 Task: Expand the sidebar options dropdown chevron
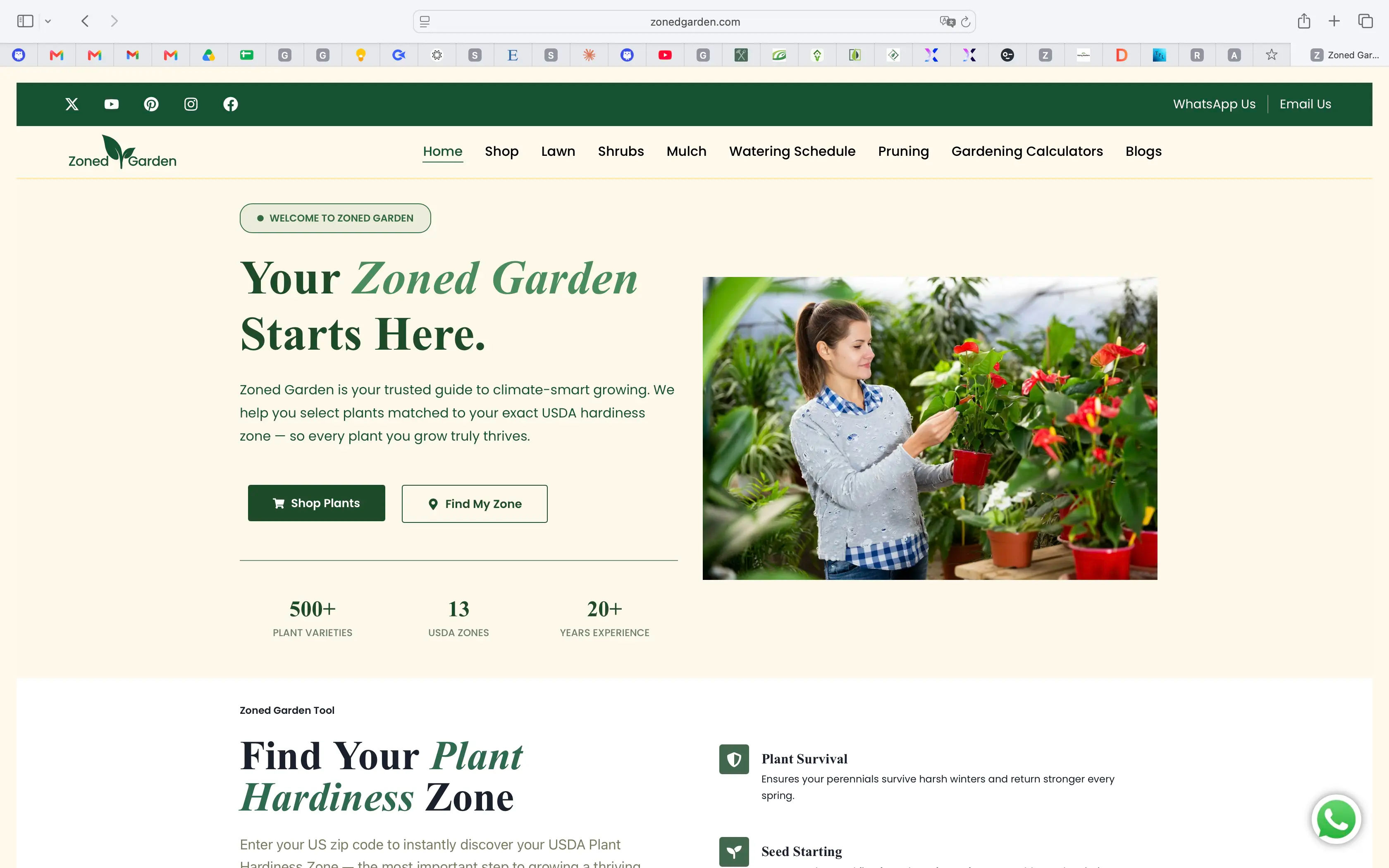click(48, 21)
